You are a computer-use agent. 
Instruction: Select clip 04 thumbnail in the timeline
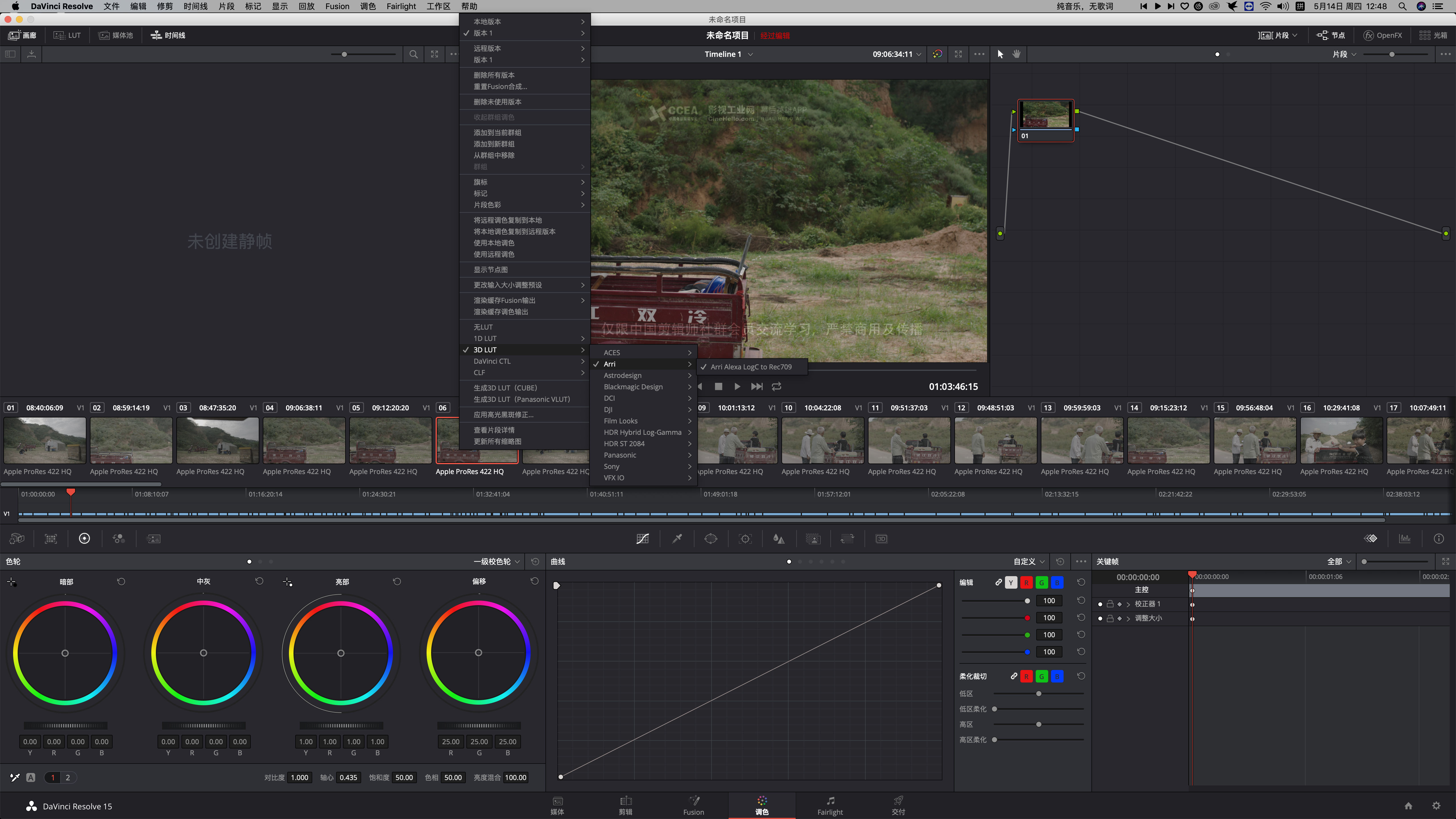click(x=303, y=440)
